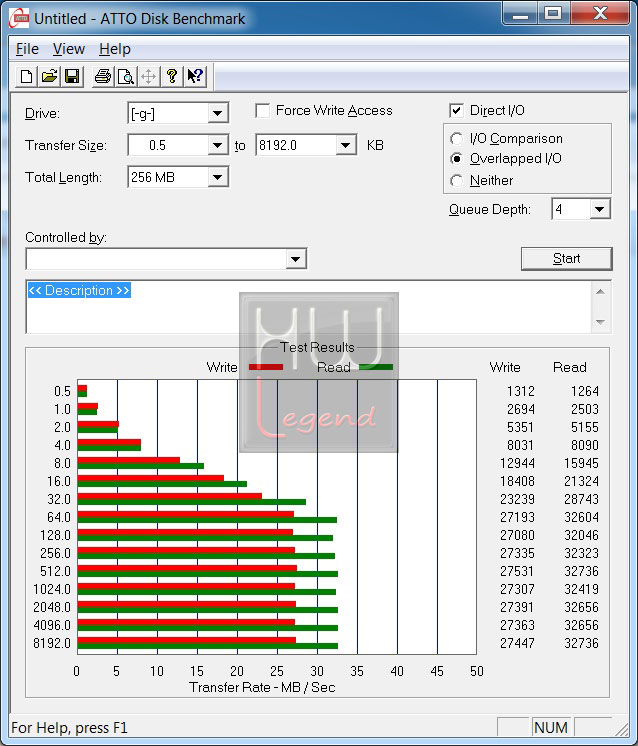This screenshot has height=746, width=638.
Task: Click the yellow question mark About icon
Action: click(172, 76)
